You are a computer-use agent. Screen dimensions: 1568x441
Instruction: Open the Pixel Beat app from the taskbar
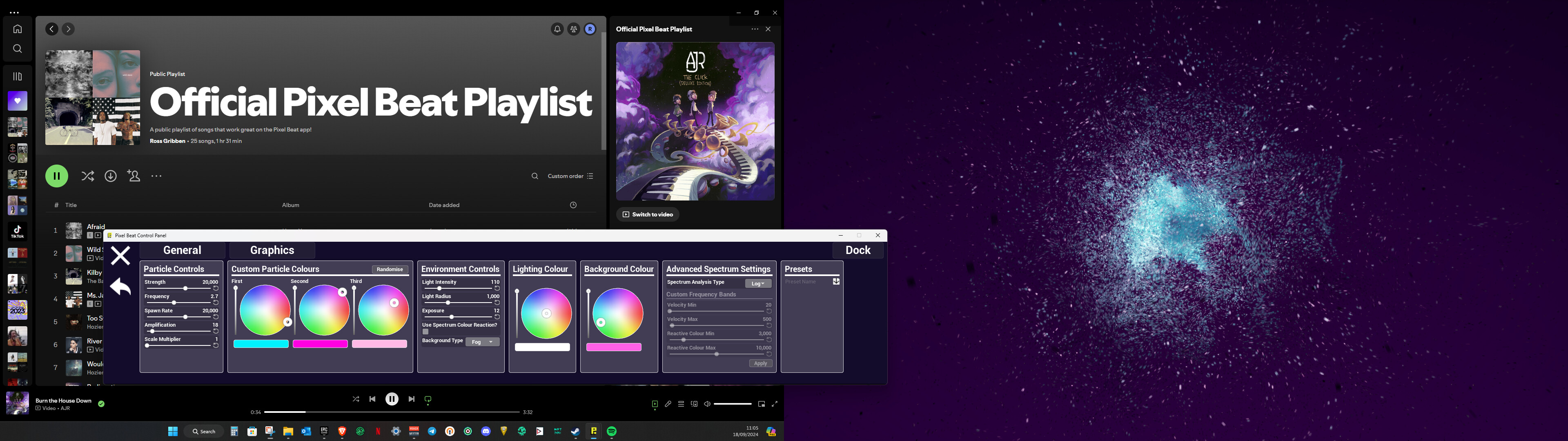pyautogui.click(x=593, y=431)
